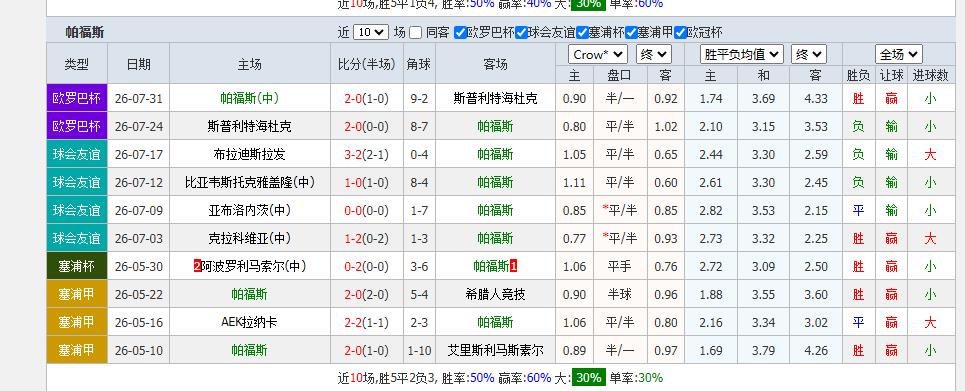The width and height of the screenshot is (965, 391).
Task: Open the 希腊人竞技 team link
Action: [x=495, y=294]
